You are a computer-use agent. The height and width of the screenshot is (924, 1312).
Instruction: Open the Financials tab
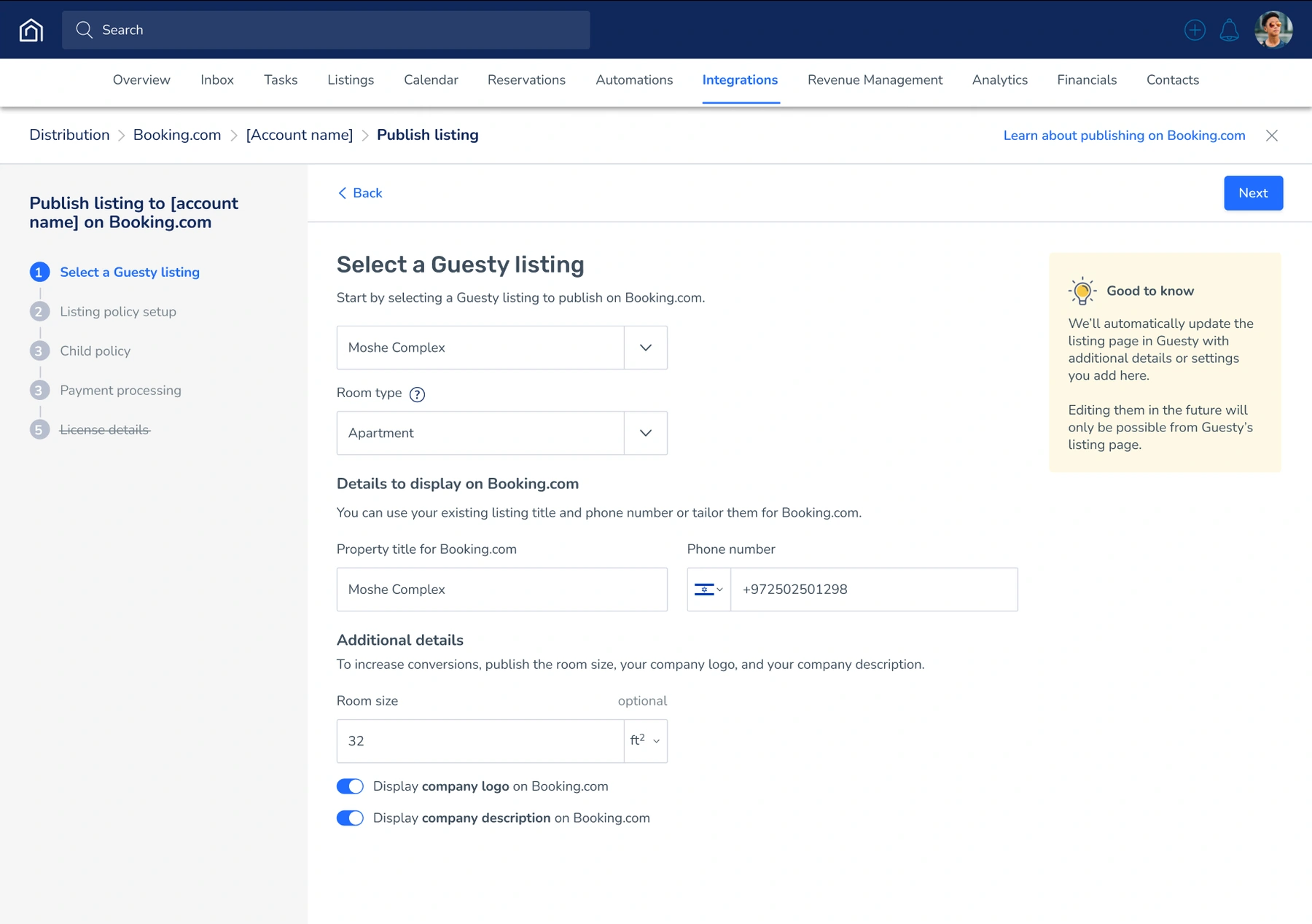(x=1087, y=80)
